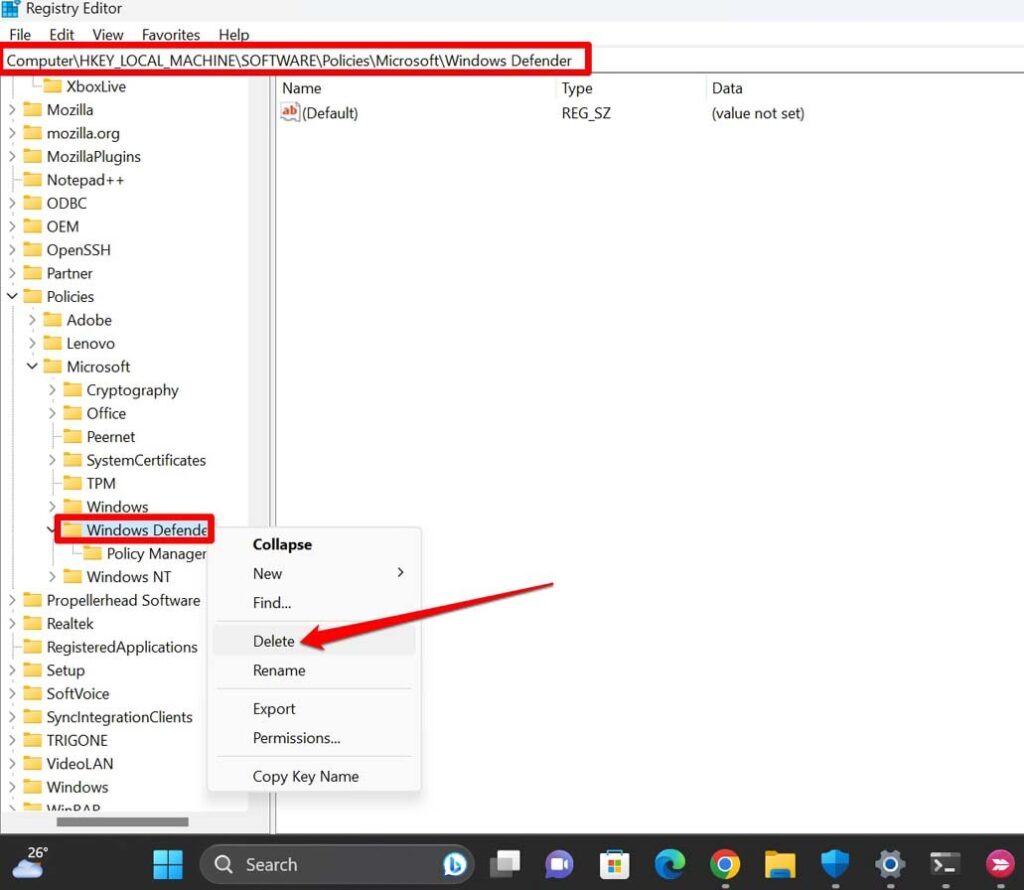This screenshot has width=1024, height=890.
Task: Collapse the Policies tree node
Action: point(12,296)
